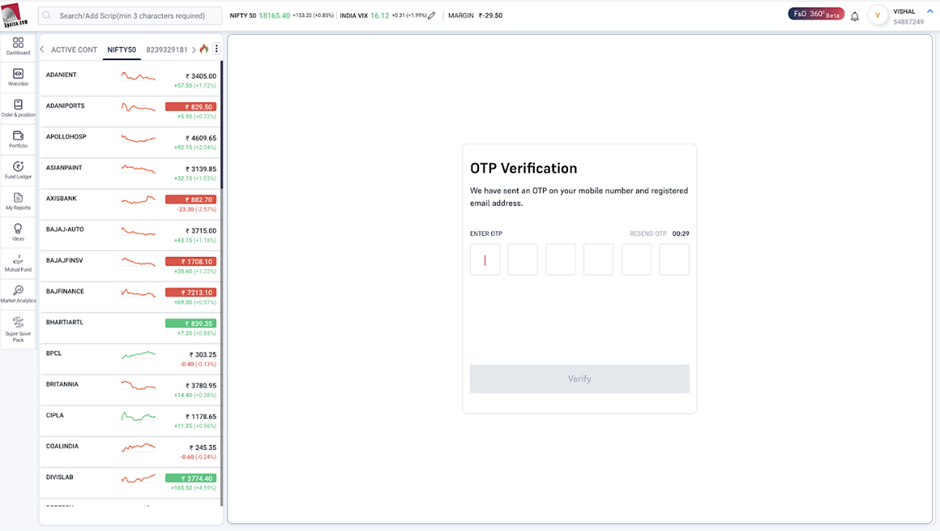940x531 pixels.
Task: Click the flame hot stocks icon
Action: pos(204,49)
